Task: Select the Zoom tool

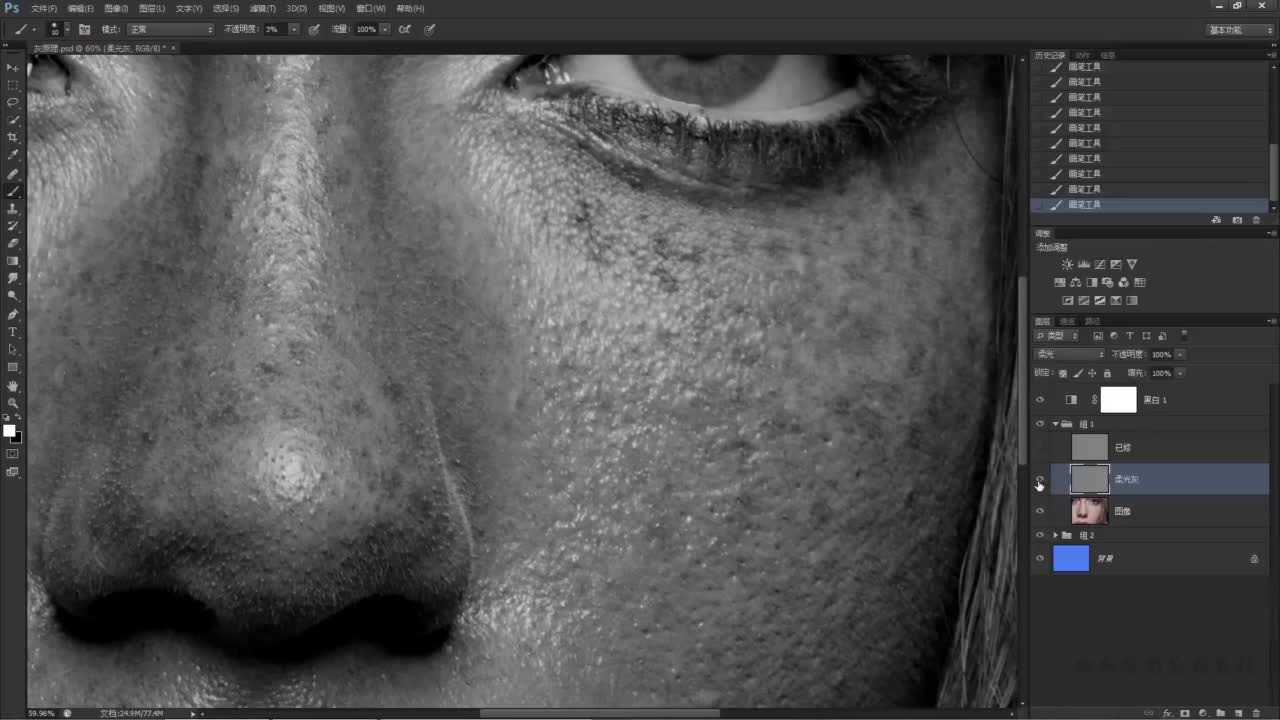Action: tap(13, 403)
